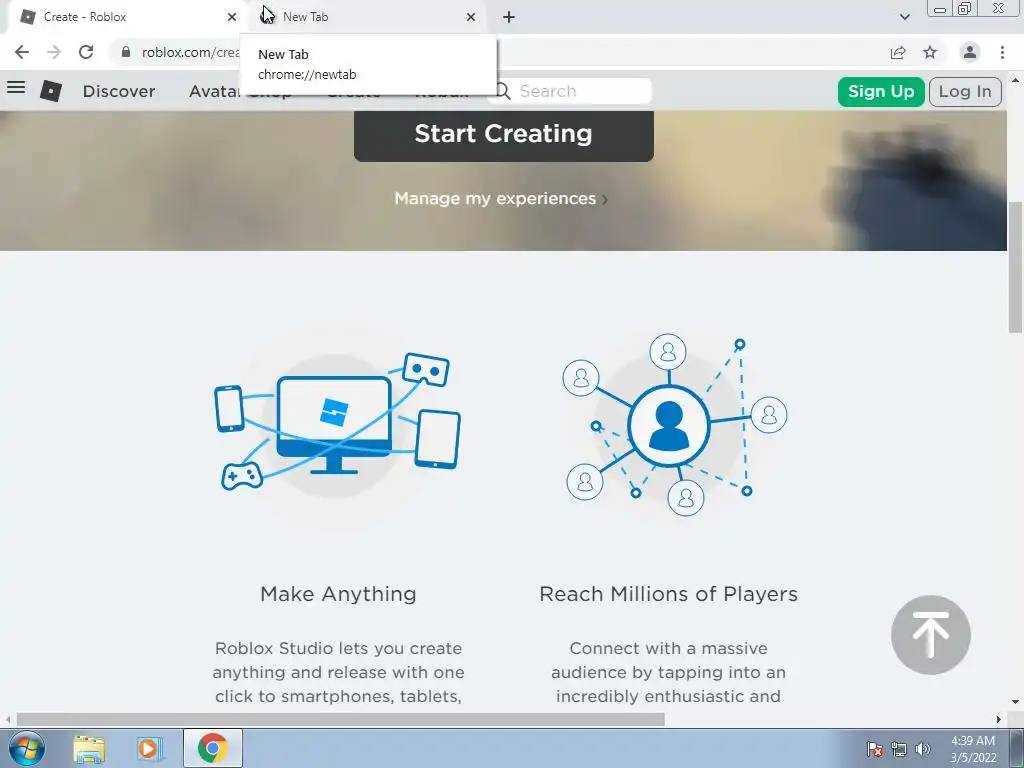Screen dimensions: 1024x768
Task: Click the browser back arrow
Action: [x=22, y=52]
